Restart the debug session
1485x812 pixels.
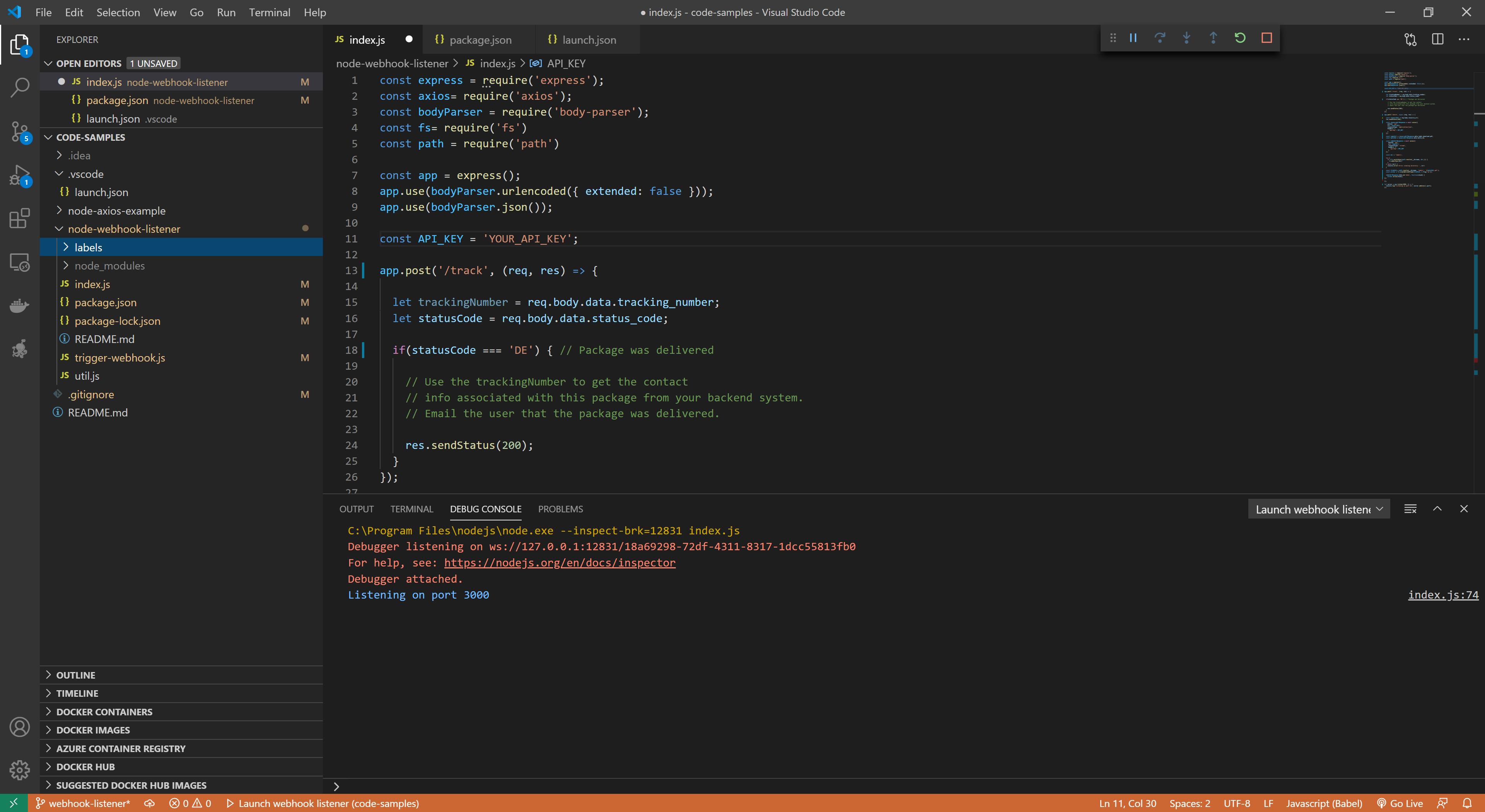click(1240, 38)
